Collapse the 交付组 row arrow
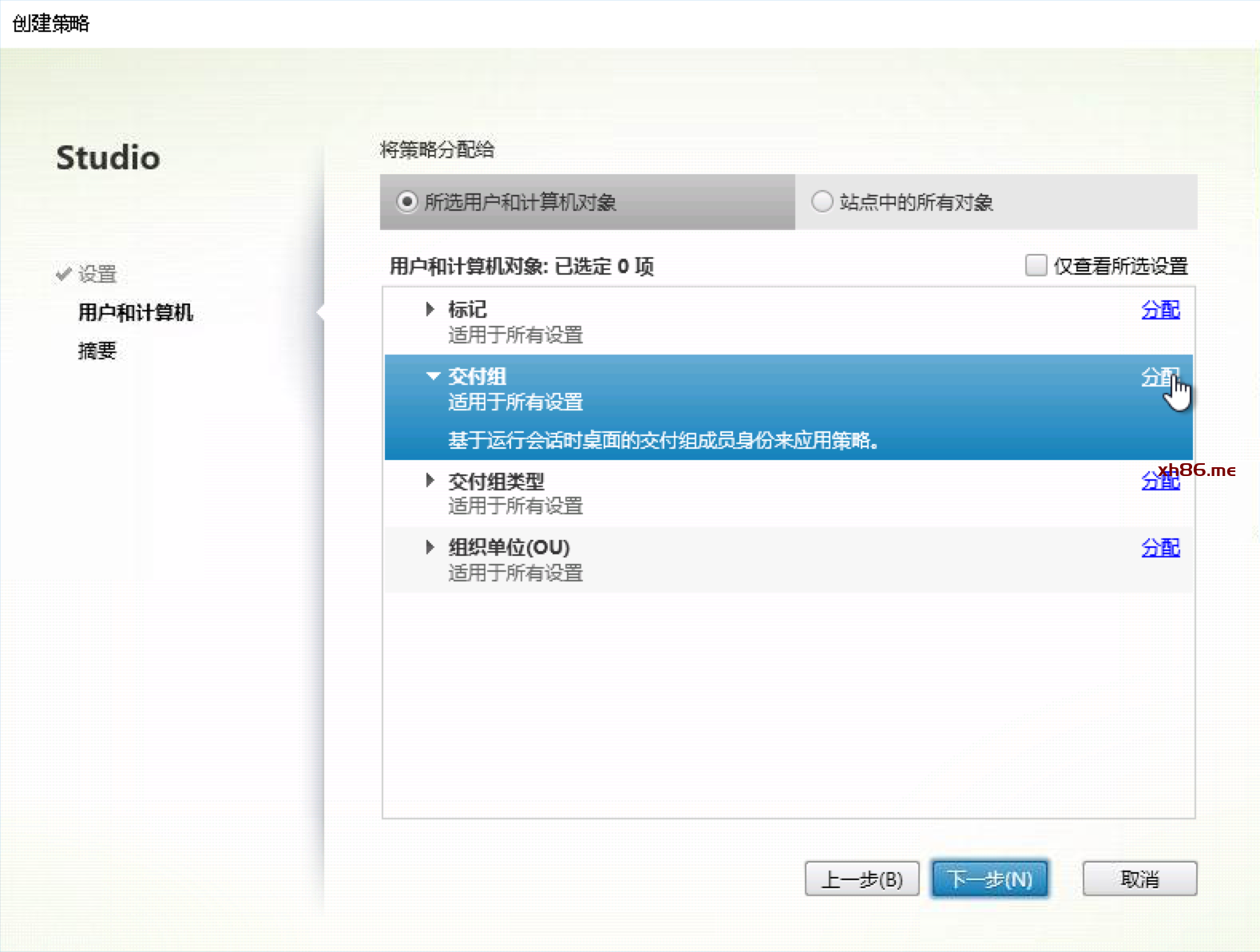 pos(433,376)
